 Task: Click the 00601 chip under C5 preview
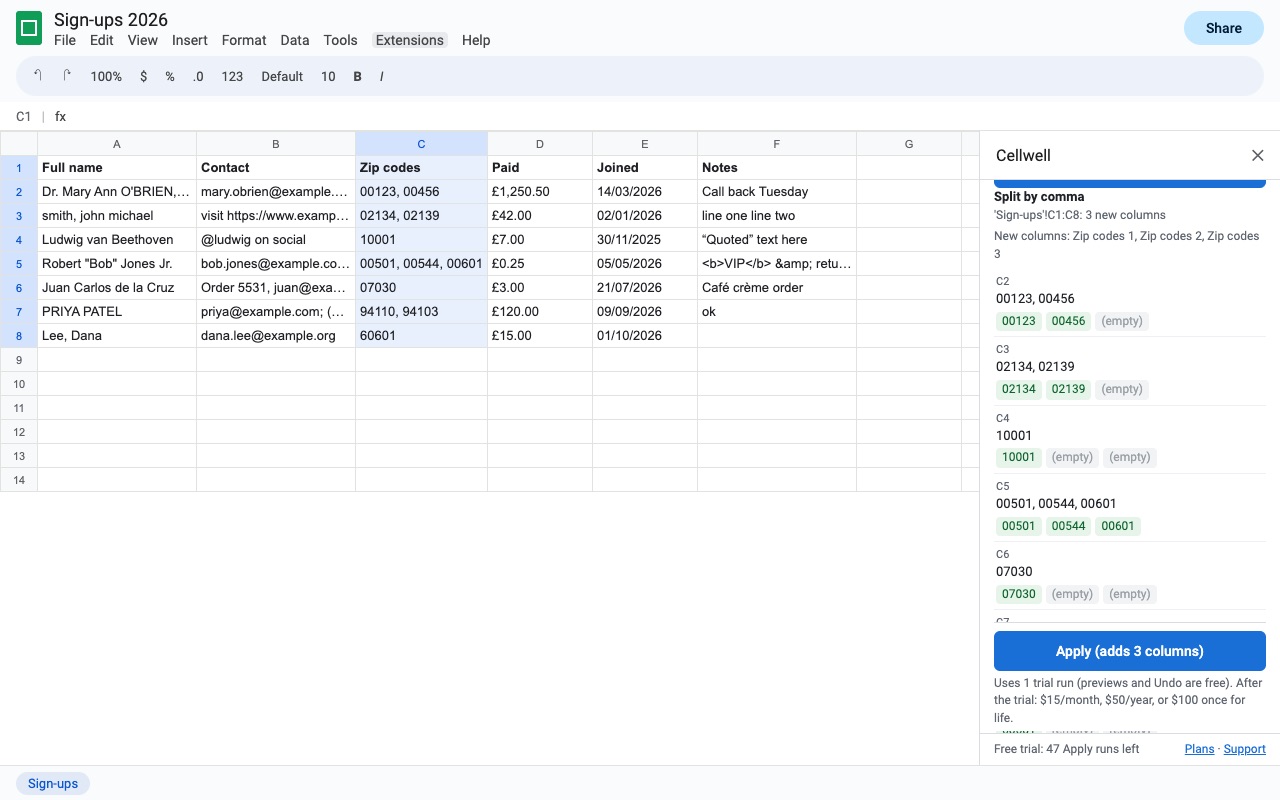(x=1118, y=526)
